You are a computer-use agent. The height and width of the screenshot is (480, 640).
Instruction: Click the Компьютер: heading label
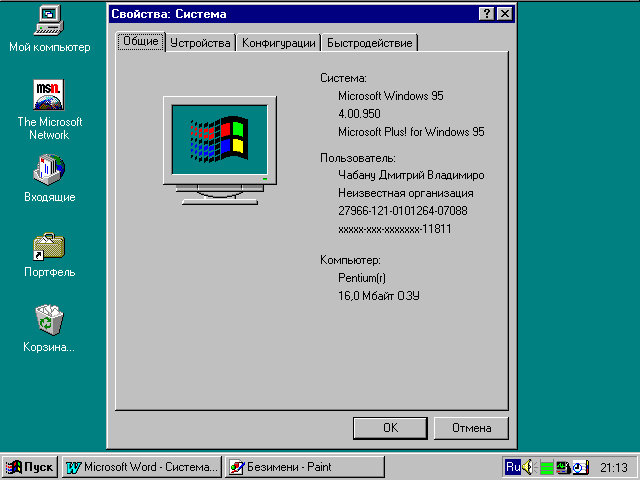coord(350,260)
